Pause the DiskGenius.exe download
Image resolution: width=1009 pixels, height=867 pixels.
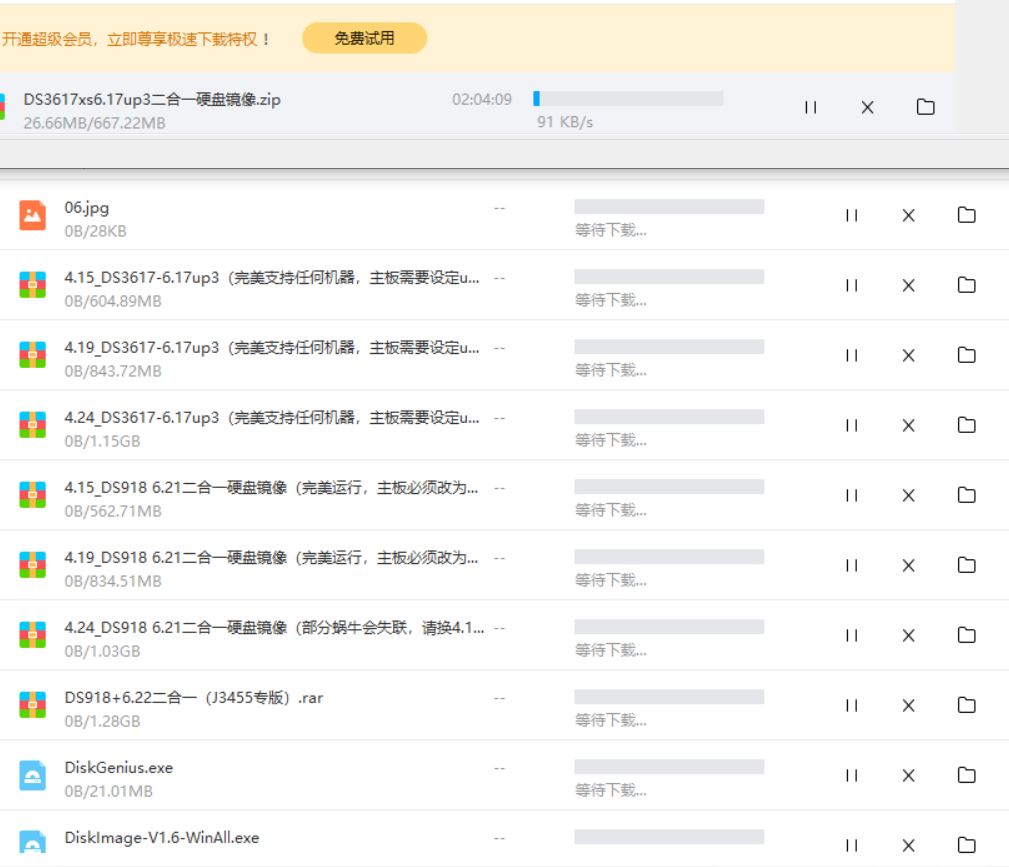851,776
